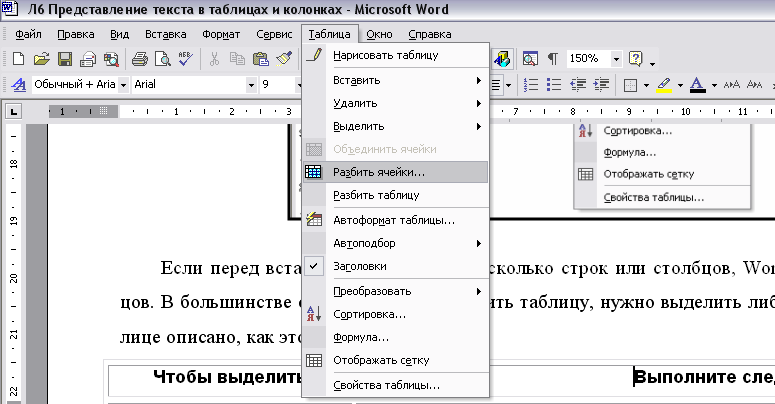Click the Copy icon
The width and height of the screenshot is (775, 404).
point(237,59)
